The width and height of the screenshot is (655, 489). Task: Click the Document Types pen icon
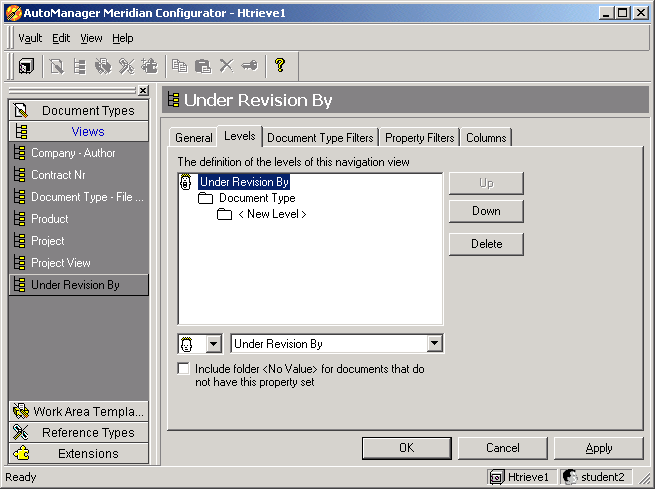20,110
